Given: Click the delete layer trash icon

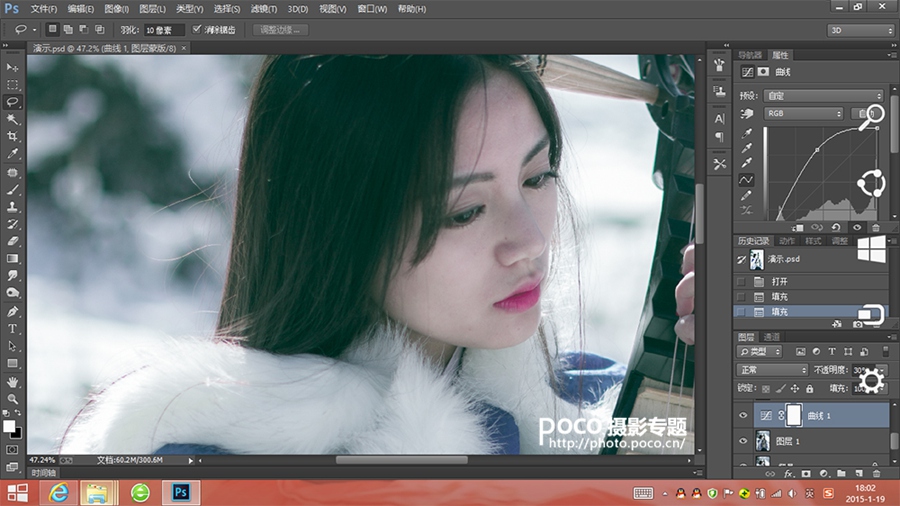Looking at the screenshot, I should 876,473.
